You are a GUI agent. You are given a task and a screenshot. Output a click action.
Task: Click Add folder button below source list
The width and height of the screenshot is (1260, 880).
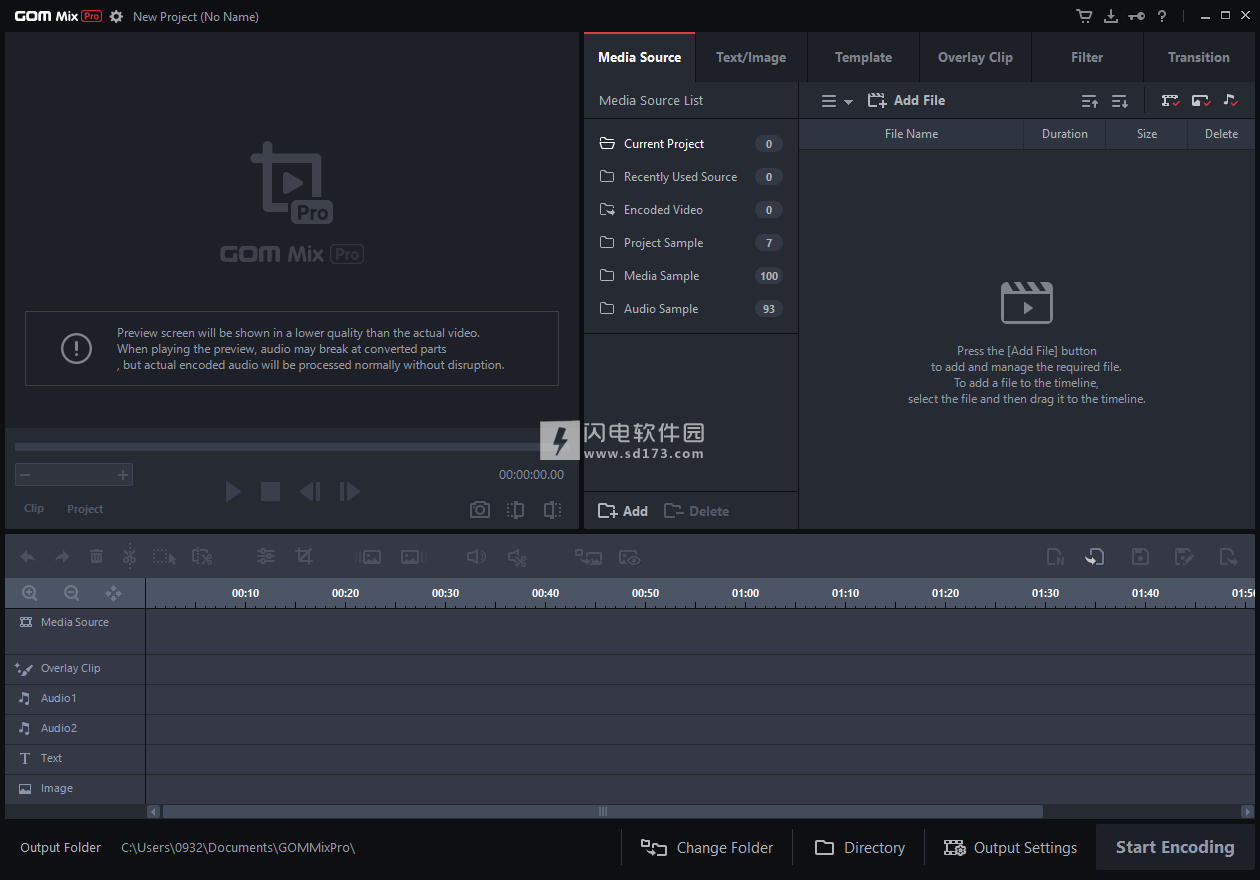tap(623, 511)
